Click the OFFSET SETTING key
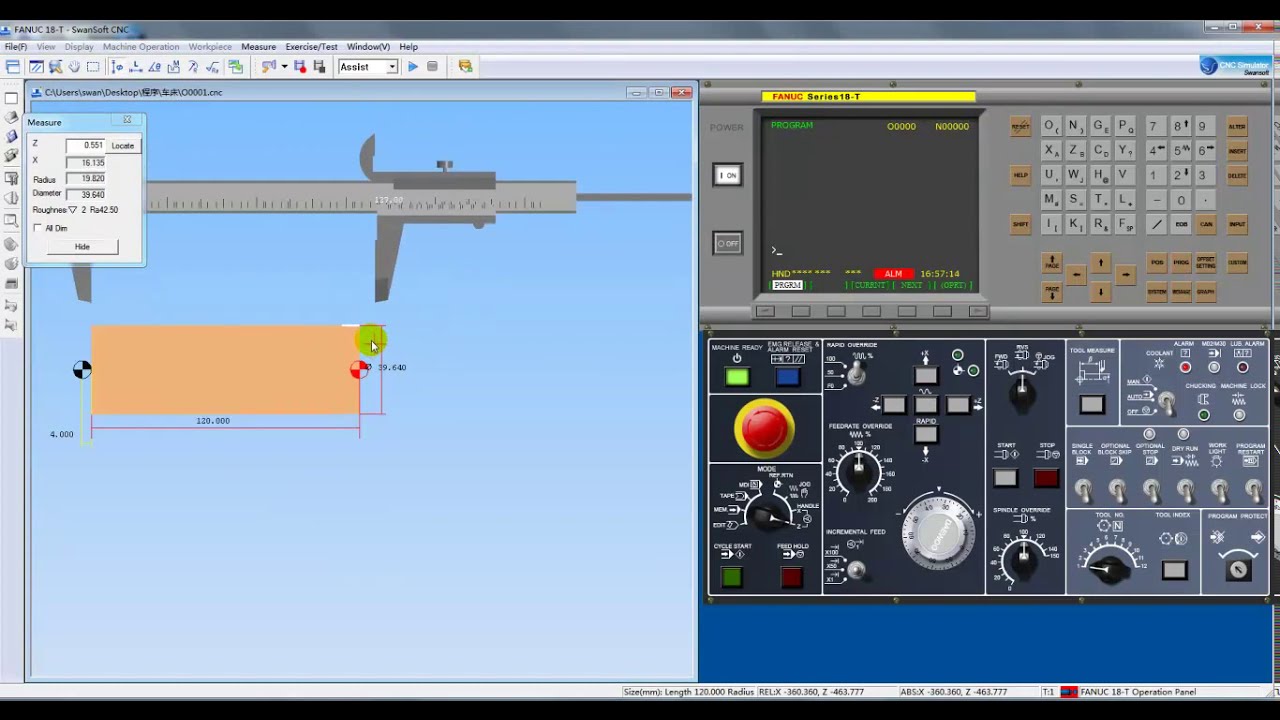1280x720 pixels. tap(1206, 262)
